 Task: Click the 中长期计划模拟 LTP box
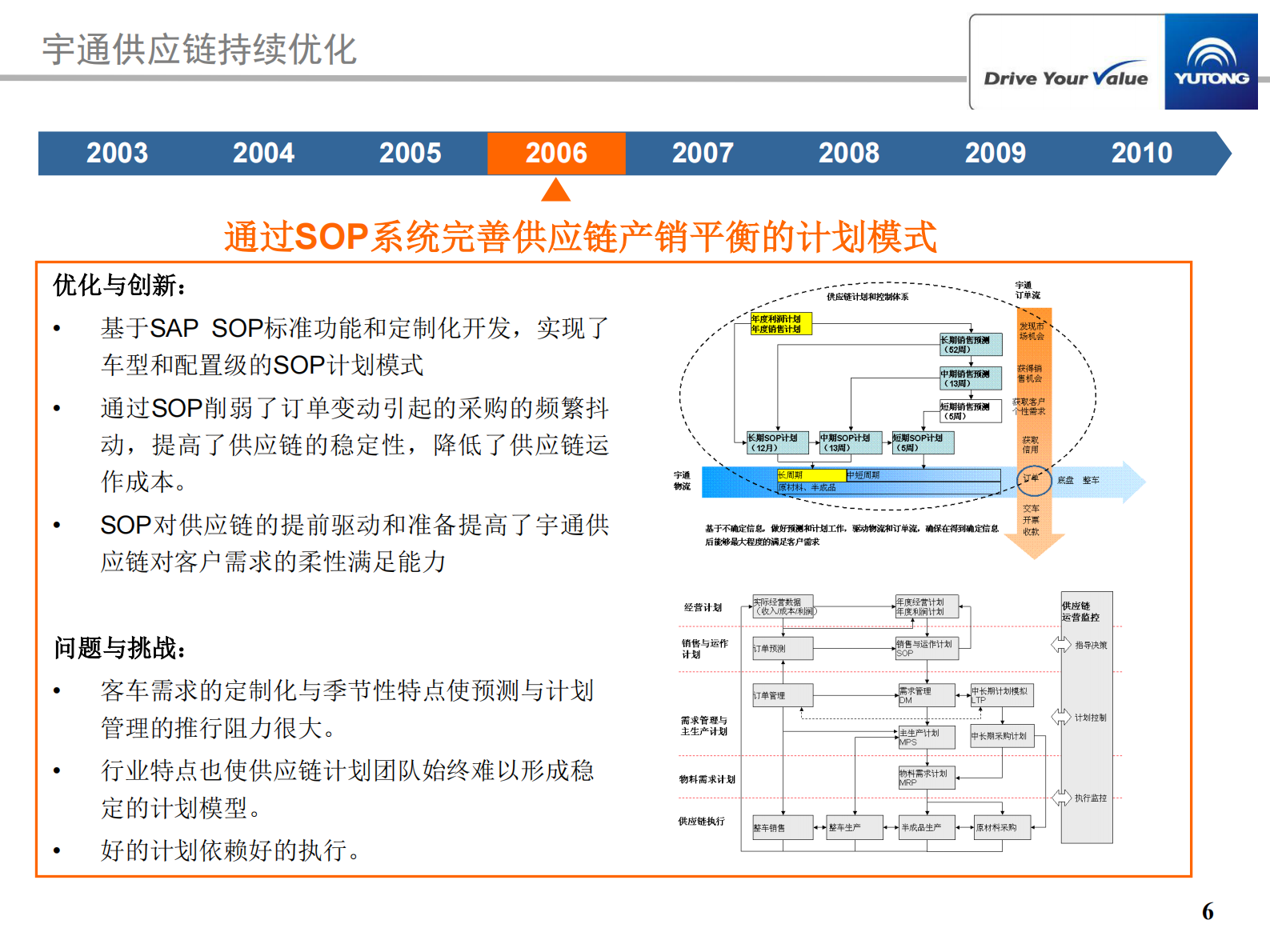pos(1002,695)
